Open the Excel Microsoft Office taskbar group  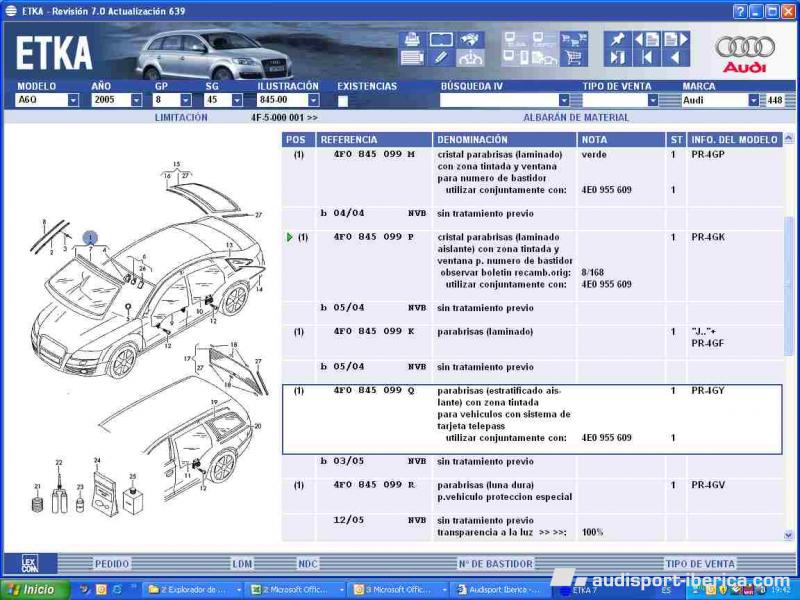tap(296, 590)
